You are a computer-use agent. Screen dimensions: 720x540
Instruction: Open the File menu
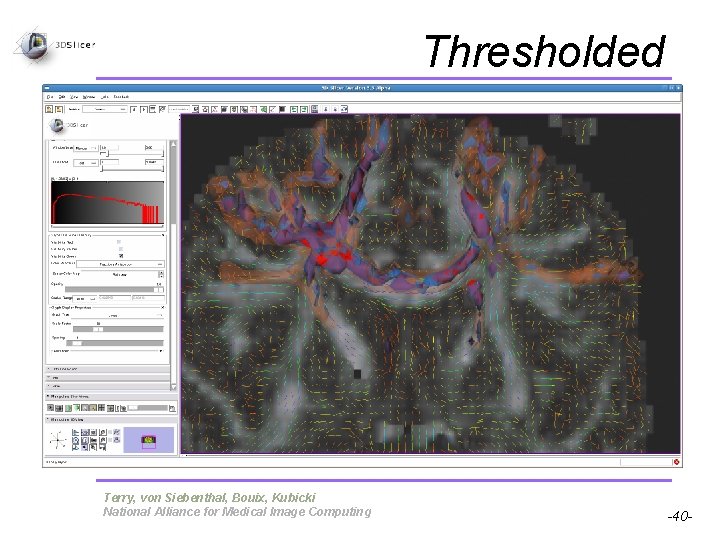(50, 97)
